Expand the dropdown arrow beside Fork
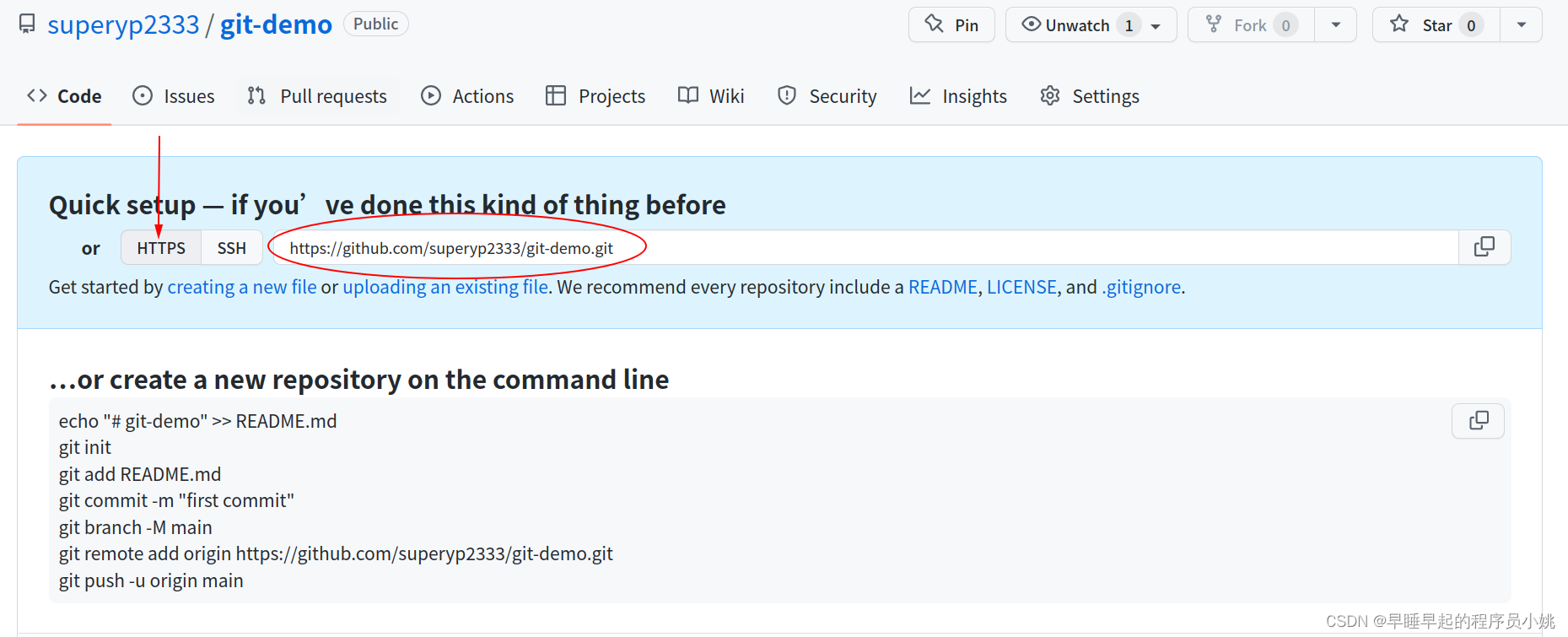1568x637 pixels. 1336,24
